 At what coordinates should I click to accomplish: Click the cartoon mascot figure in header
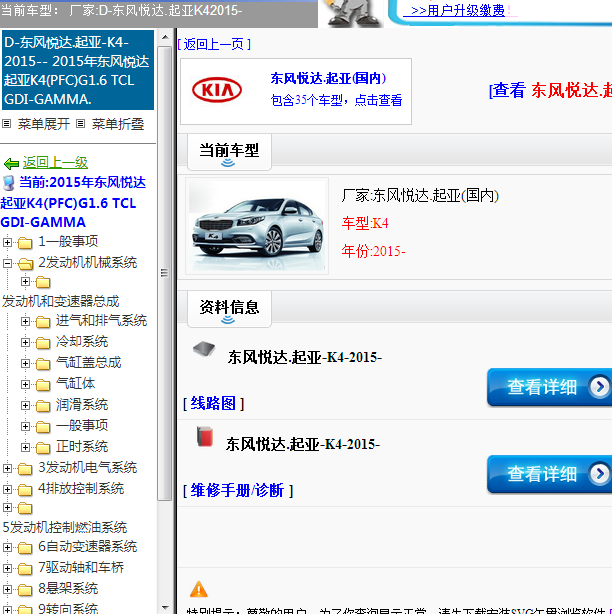click(351, 13)
